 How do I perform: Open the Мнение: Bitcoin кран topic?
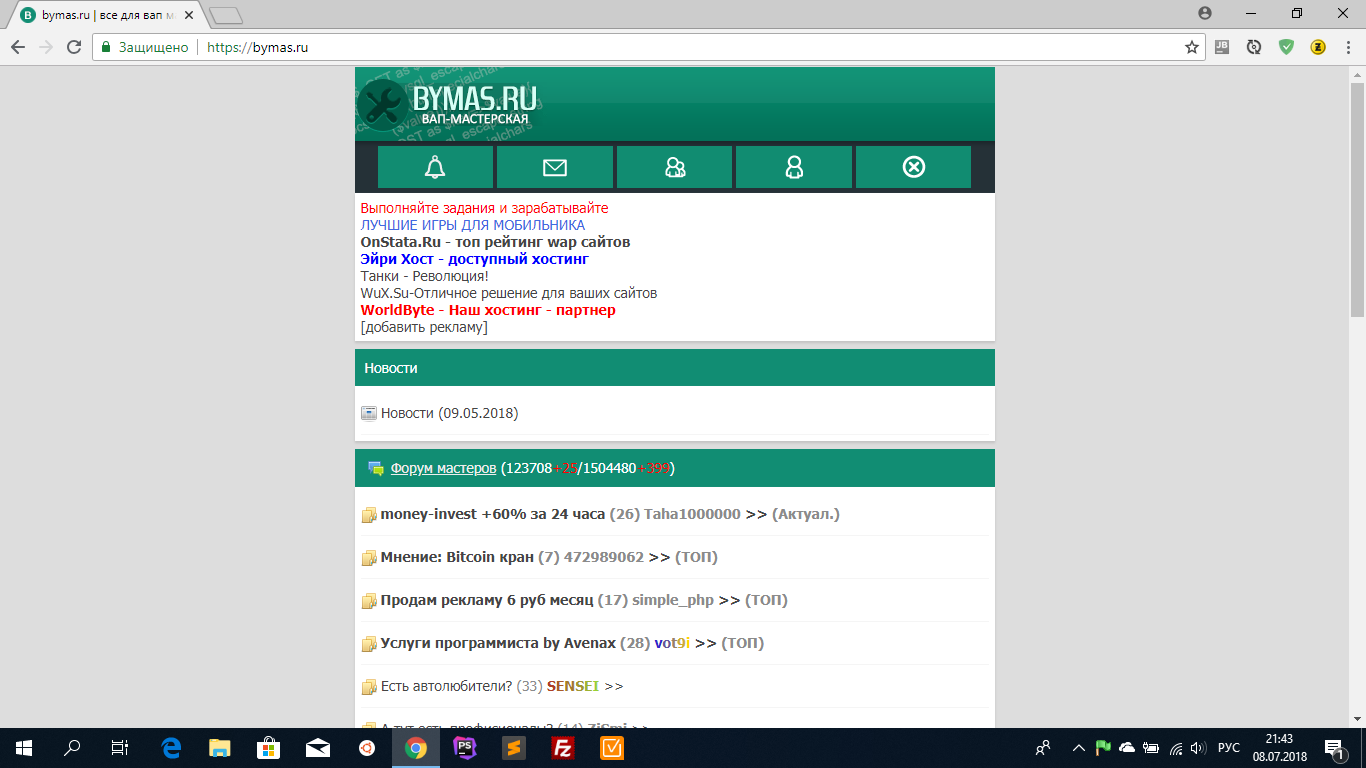(x=457, y=557)
